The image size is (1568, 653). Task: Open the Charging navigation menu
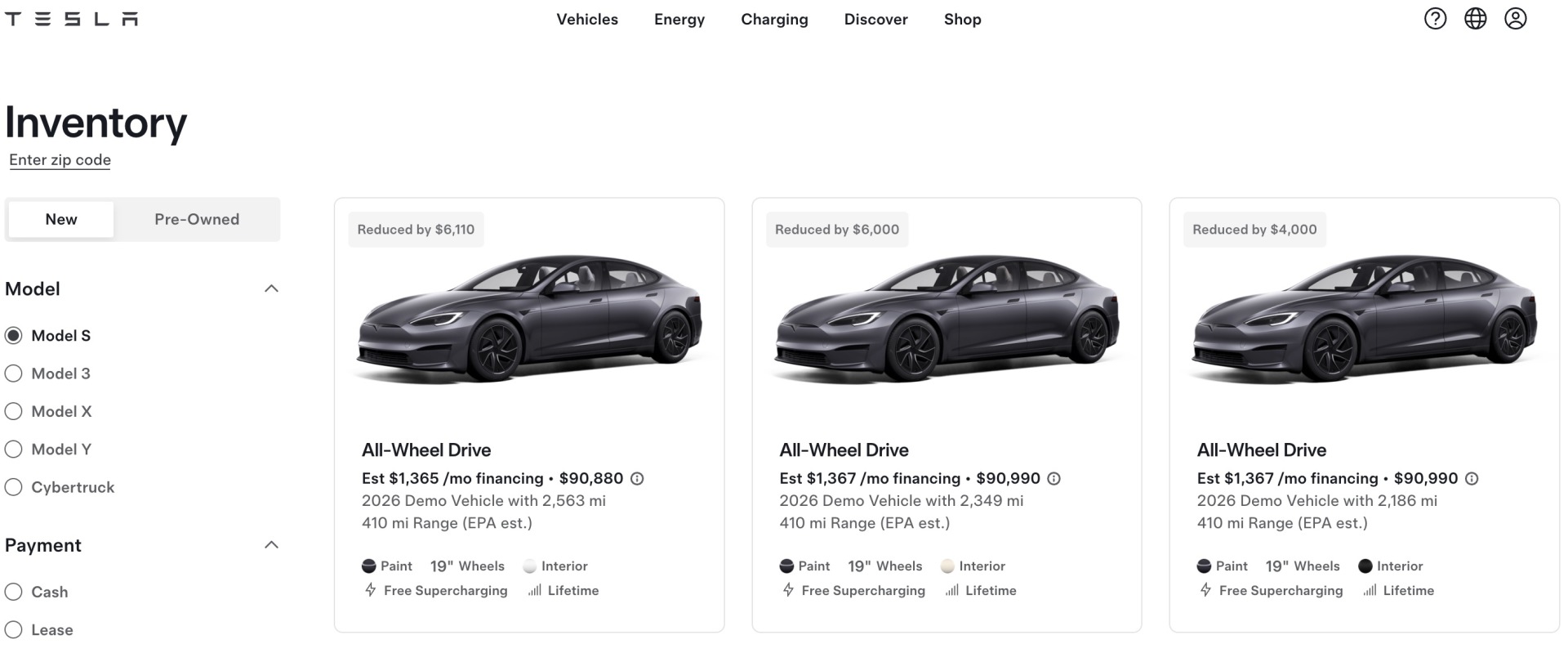774,20
